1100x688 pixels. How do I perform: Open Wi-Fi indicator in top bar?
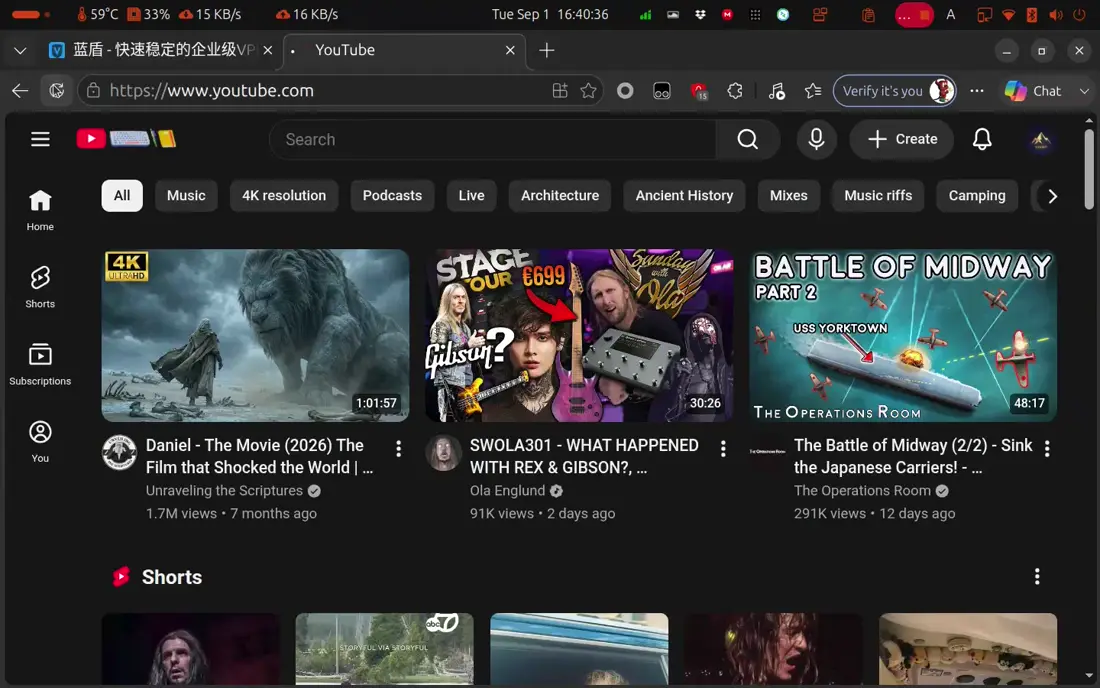[x=1009, y=15]
